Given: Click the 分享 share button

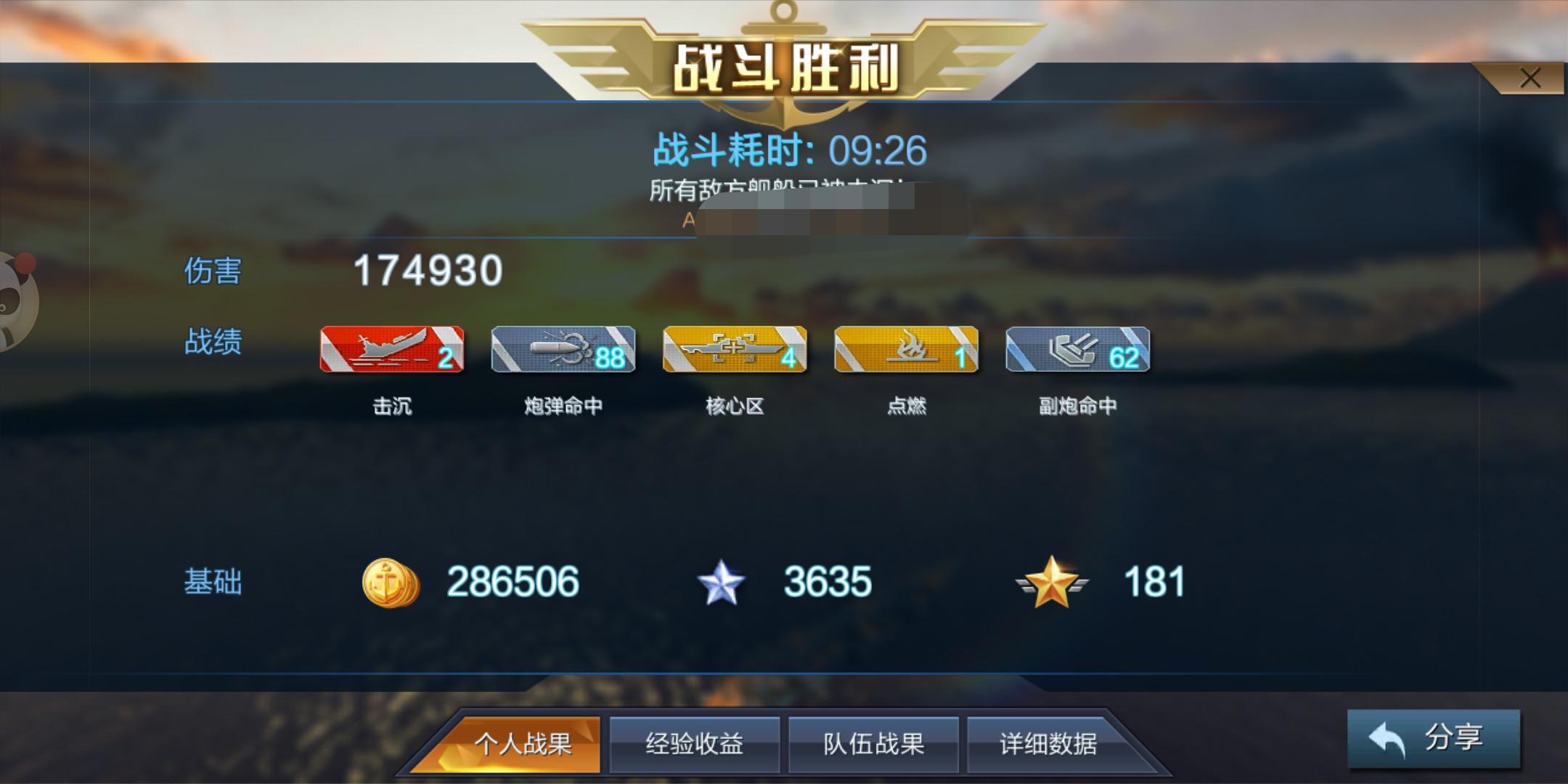Looking at the screenshot, I should coord(1434,738).
